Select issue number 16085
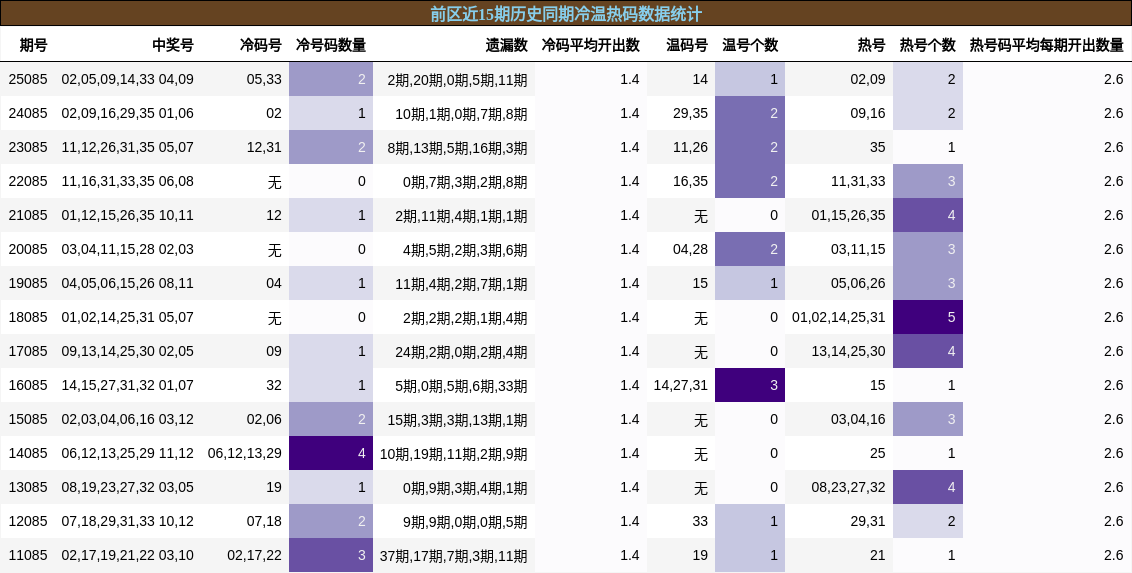1132x573 pixels. tap(28, 385)
